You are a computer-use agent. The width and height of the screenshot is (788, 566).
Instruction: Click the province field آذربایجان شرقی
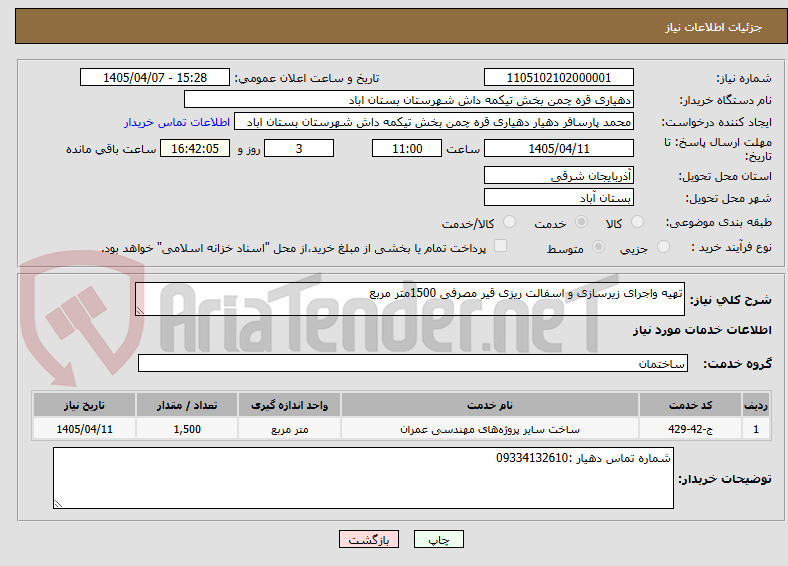tap(559, 175)
